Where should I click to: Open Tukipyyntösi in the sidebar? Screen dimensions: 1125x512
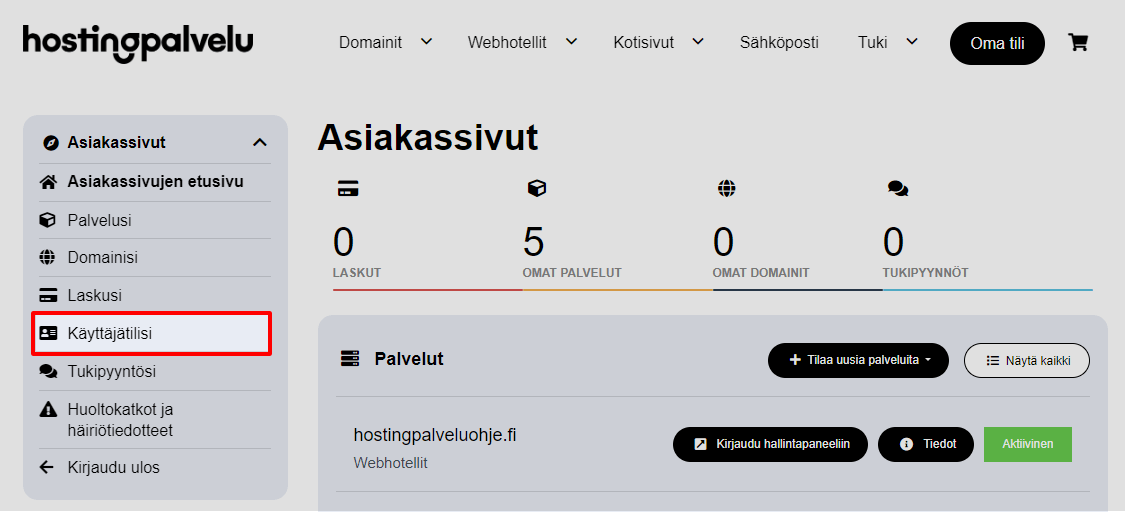point(112,371)
